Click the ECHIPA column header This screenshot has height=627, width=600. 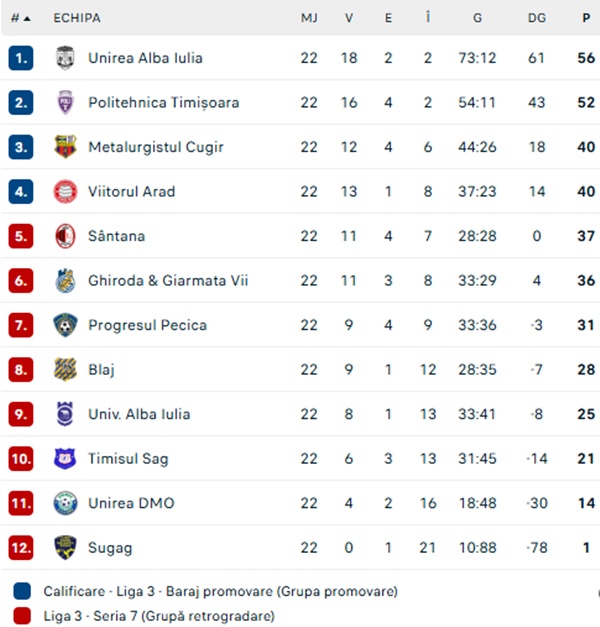pyautogui.click(x=77, y=18)
